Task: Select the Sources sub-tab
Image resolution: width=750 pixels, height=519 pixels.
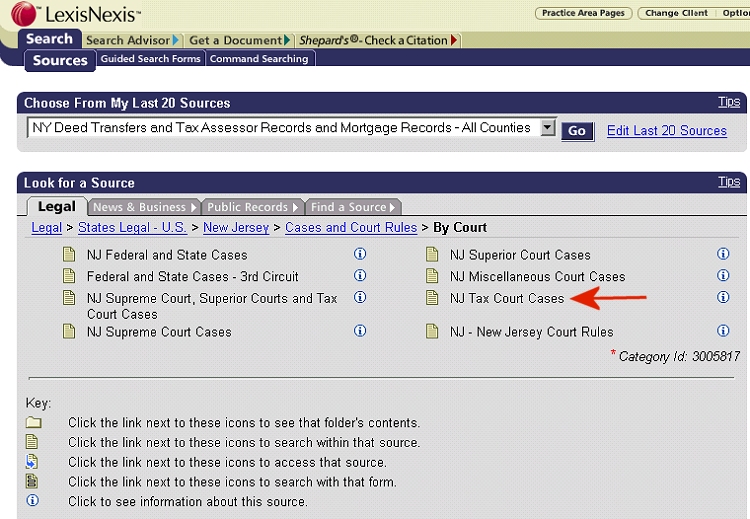Action: tap(60, 61)
